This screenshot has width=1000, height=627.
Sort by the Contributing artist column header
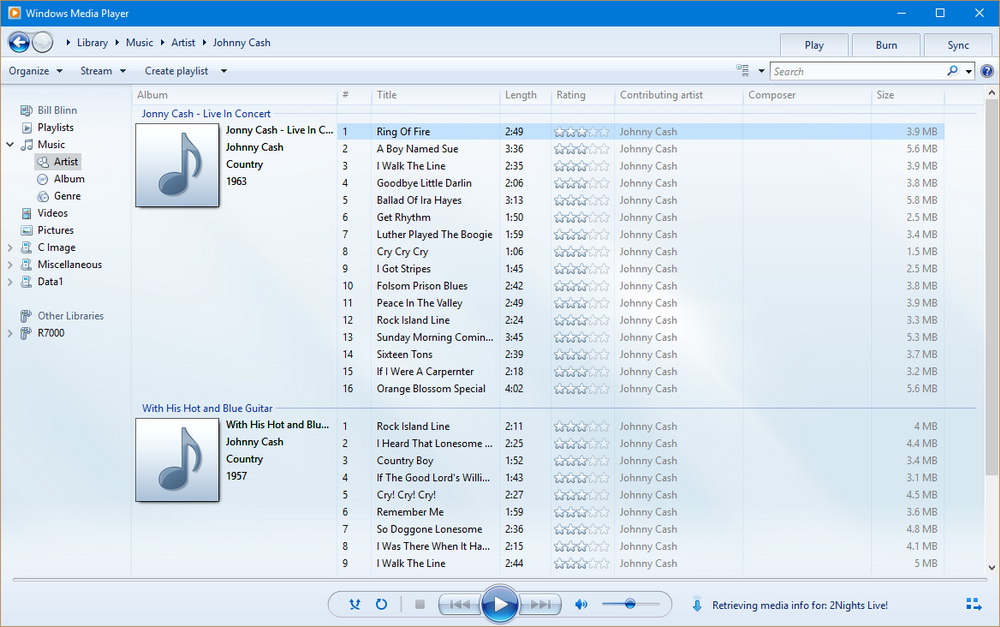(679, 95)
